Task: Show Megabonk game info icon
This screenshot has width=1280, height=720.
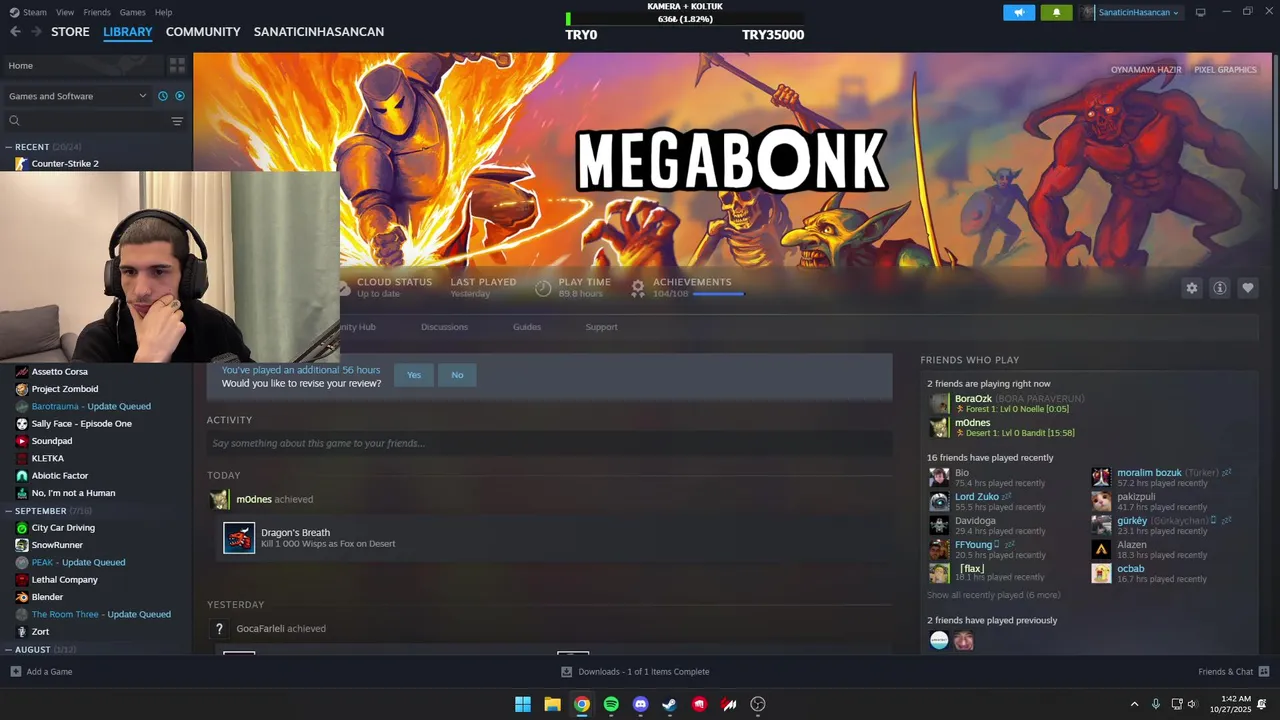Action: pyautogui.click(x=1219, y=288)
